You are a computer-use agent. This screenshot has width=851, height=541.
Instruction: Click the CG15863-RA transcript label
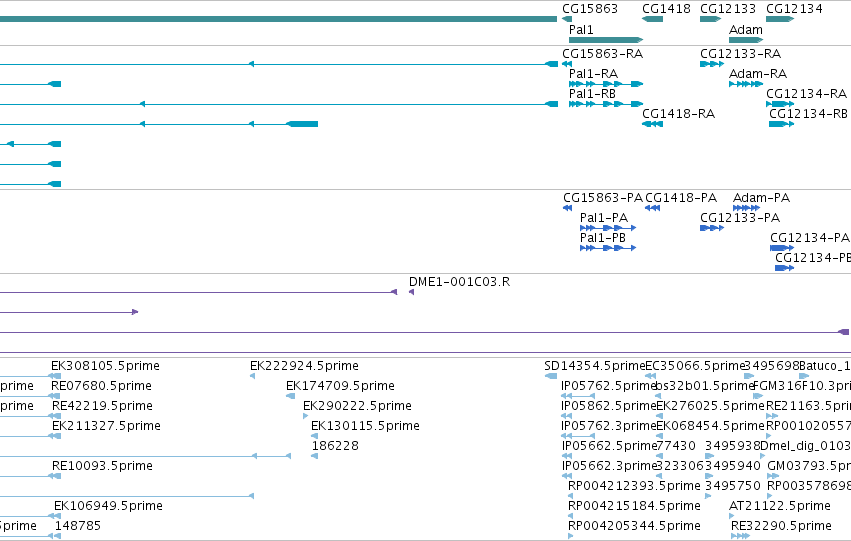click(x=602, y=54)
